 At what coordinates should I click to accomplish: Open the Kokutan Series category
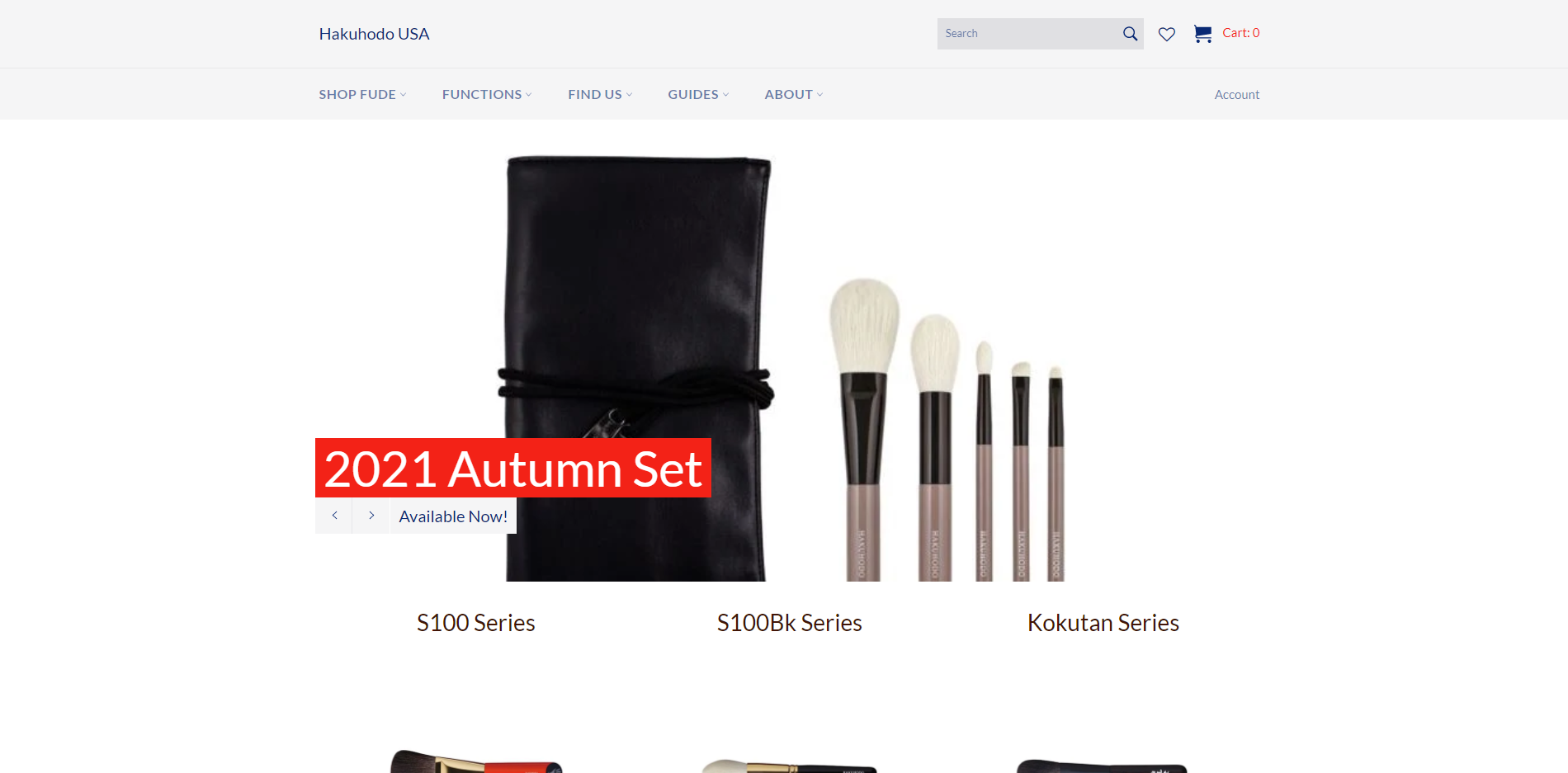[1103, 623]
